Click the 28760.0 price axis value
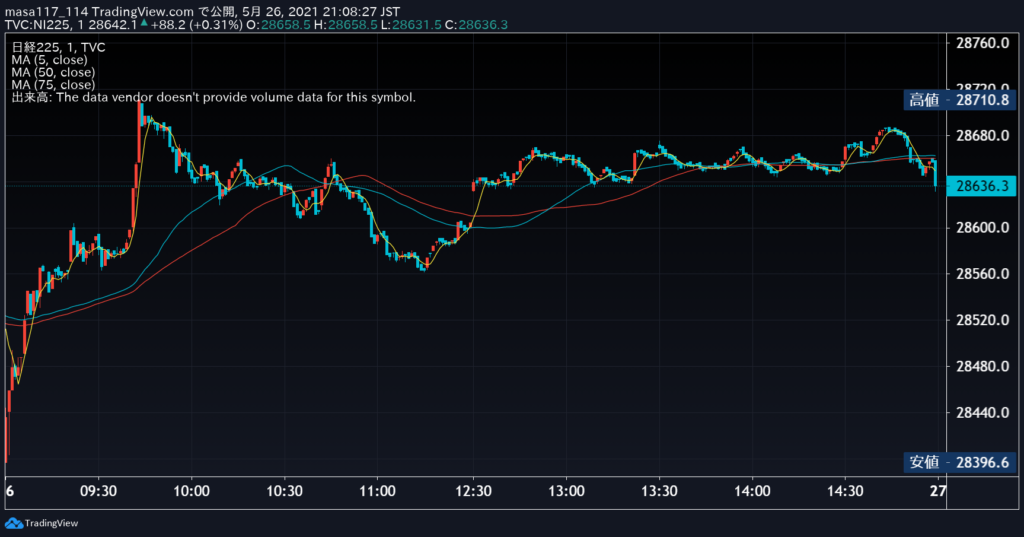This screenshot has height=537, width=1024. point(982,44)
